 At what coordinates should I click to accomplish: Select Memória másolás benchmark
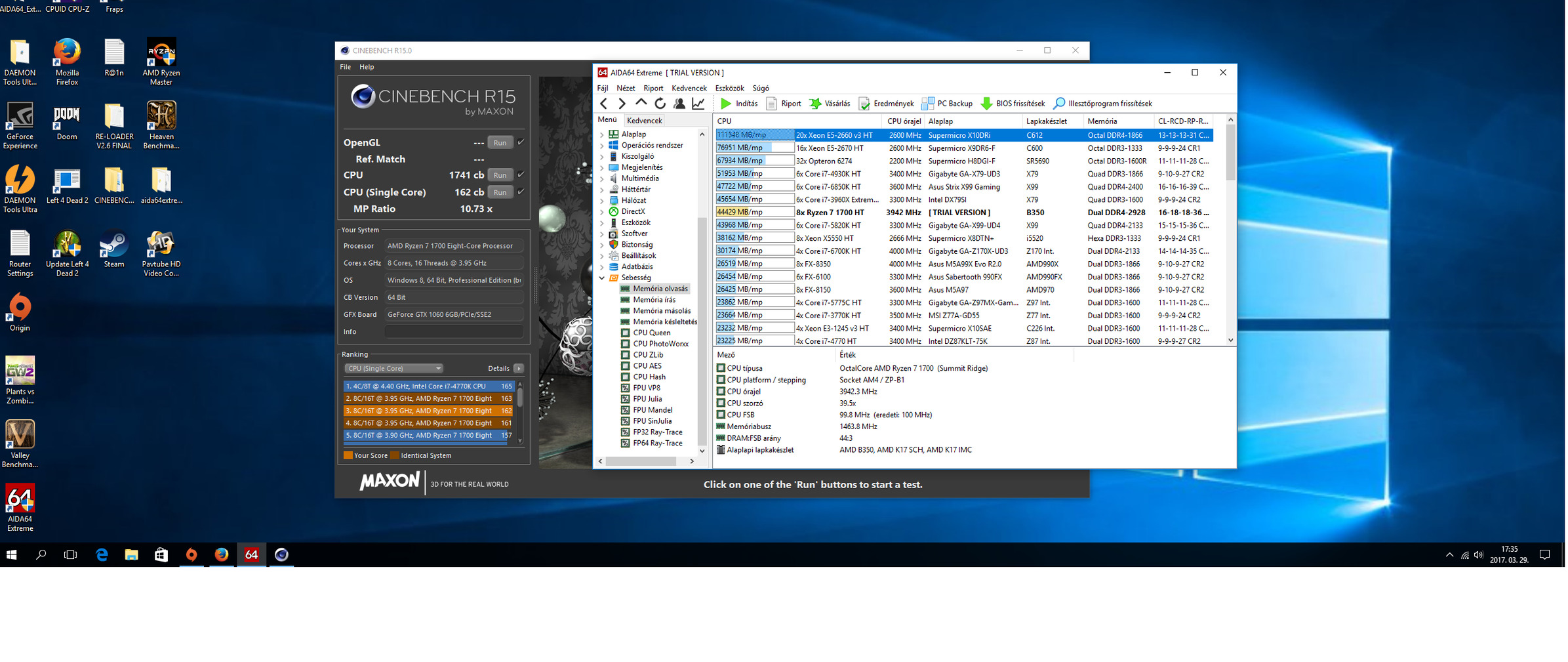pos(662,311)
